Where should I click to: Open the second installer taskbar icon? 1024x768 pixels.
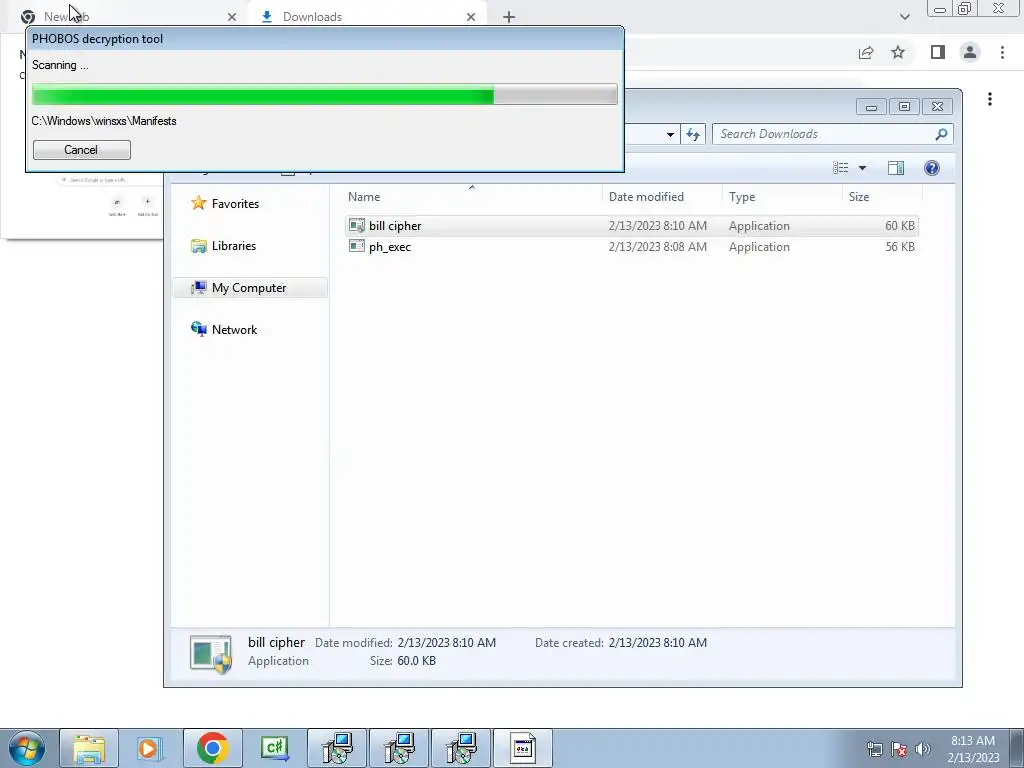(x=399, y=748)
